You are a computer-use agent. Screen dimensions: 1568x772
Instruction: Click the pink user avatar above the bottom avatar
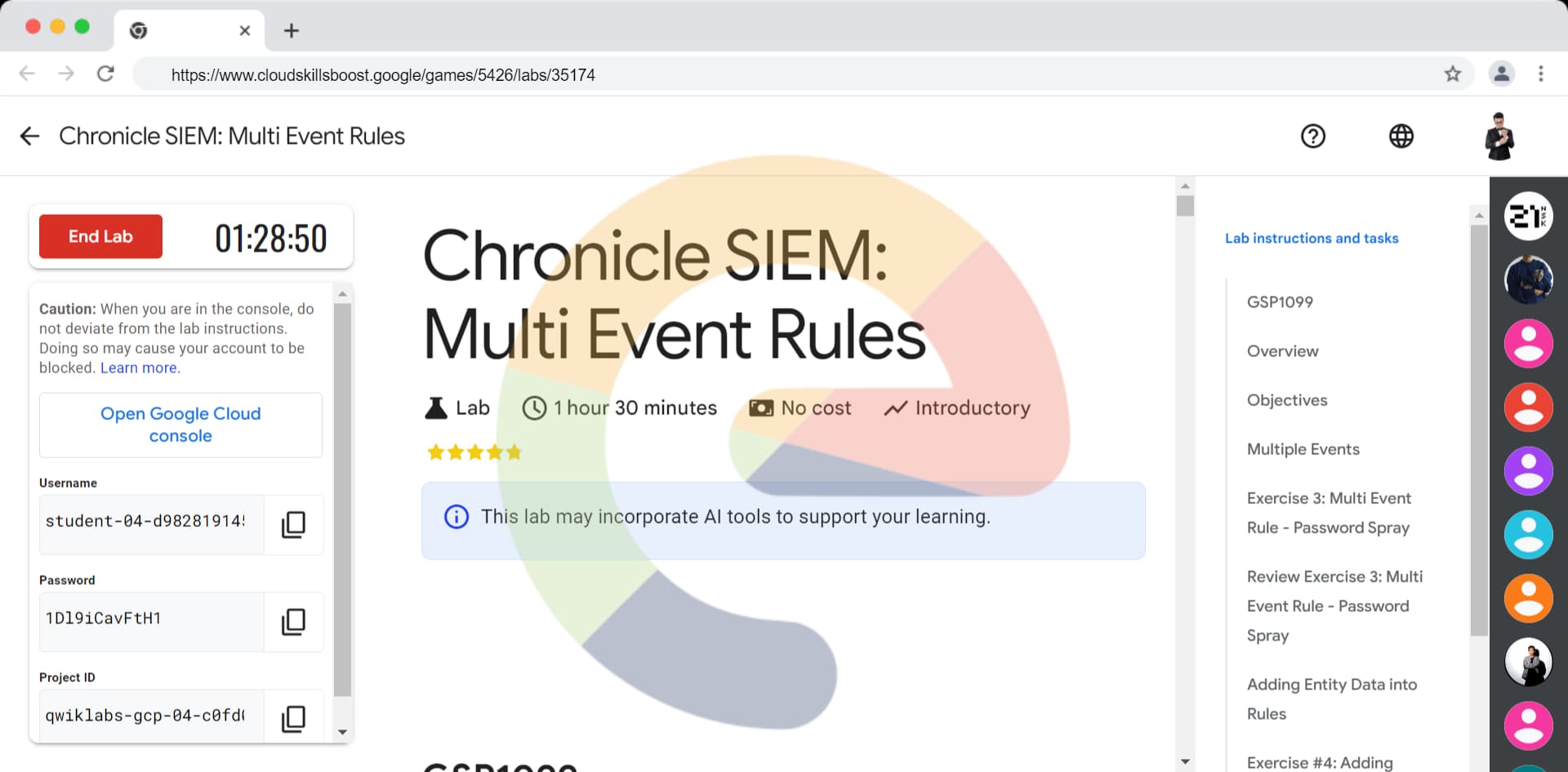(x=1529, y=726)
